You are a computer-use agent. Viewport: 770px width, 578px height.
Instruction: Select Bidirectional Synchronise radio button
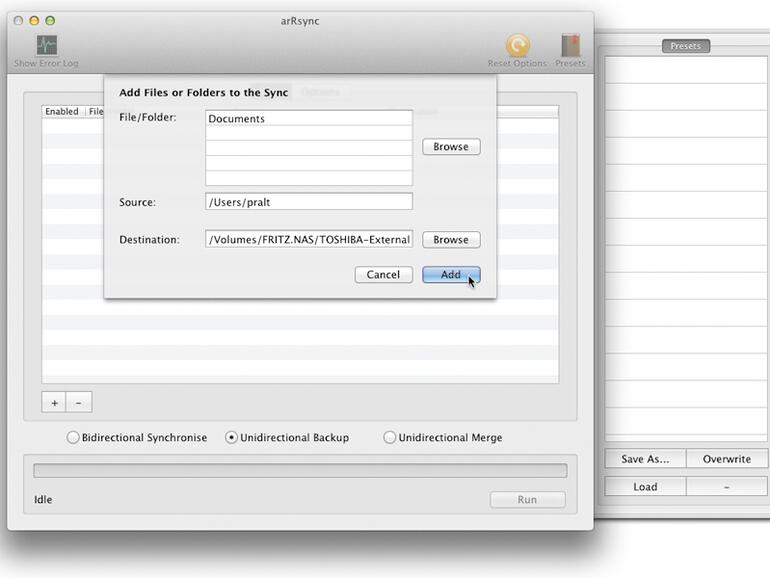tap(73, 437)
